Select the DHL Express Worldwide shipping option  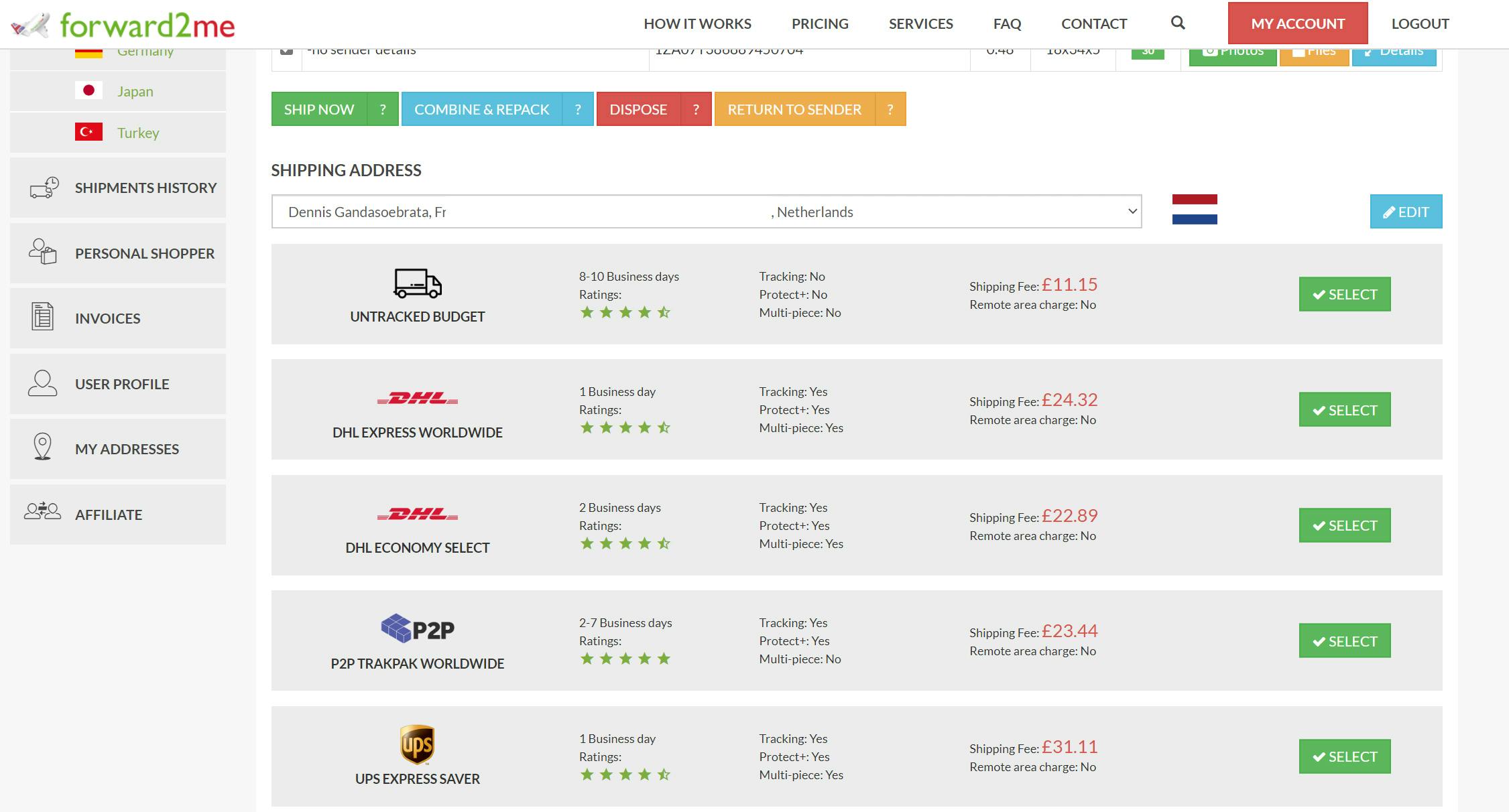click(x=1344, y=410)
